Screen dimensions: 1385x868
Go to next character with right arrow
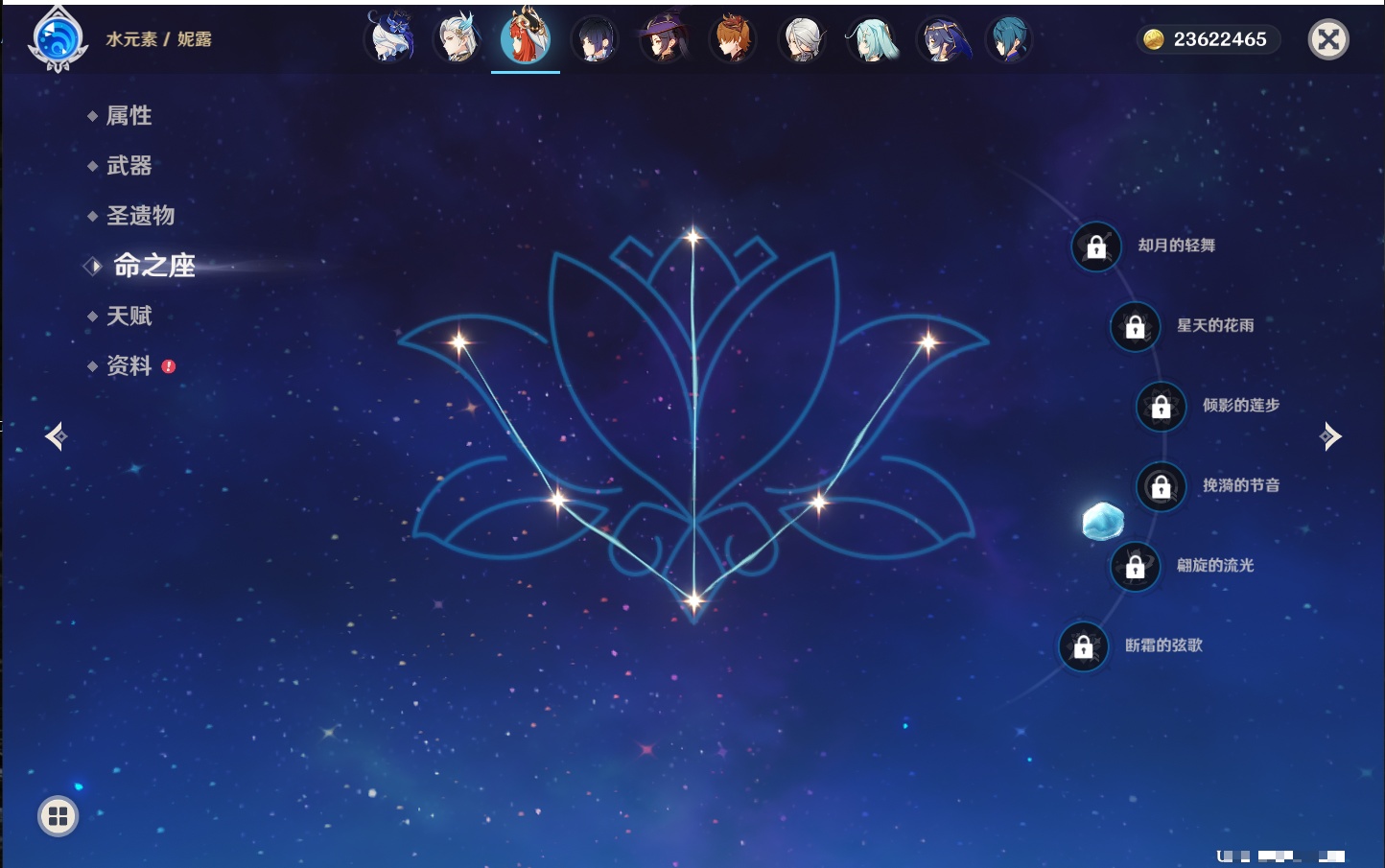click(1330, 436)
